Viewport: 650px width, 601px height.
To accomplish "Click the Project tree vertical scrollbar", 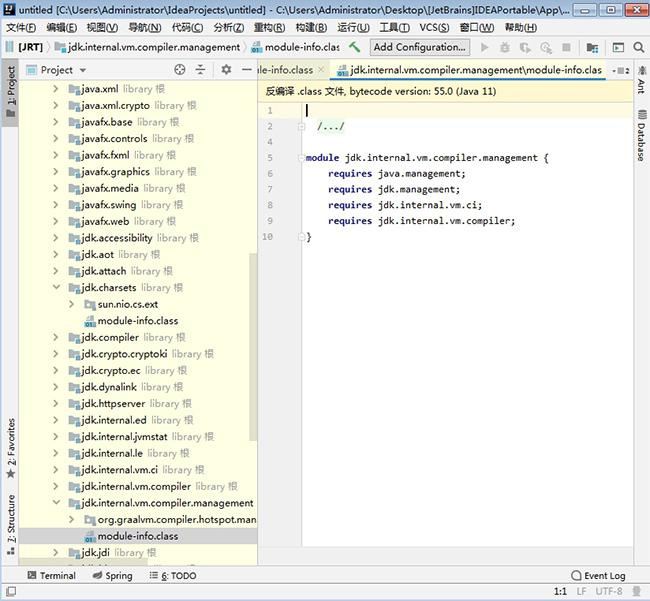I will (253, 347).
